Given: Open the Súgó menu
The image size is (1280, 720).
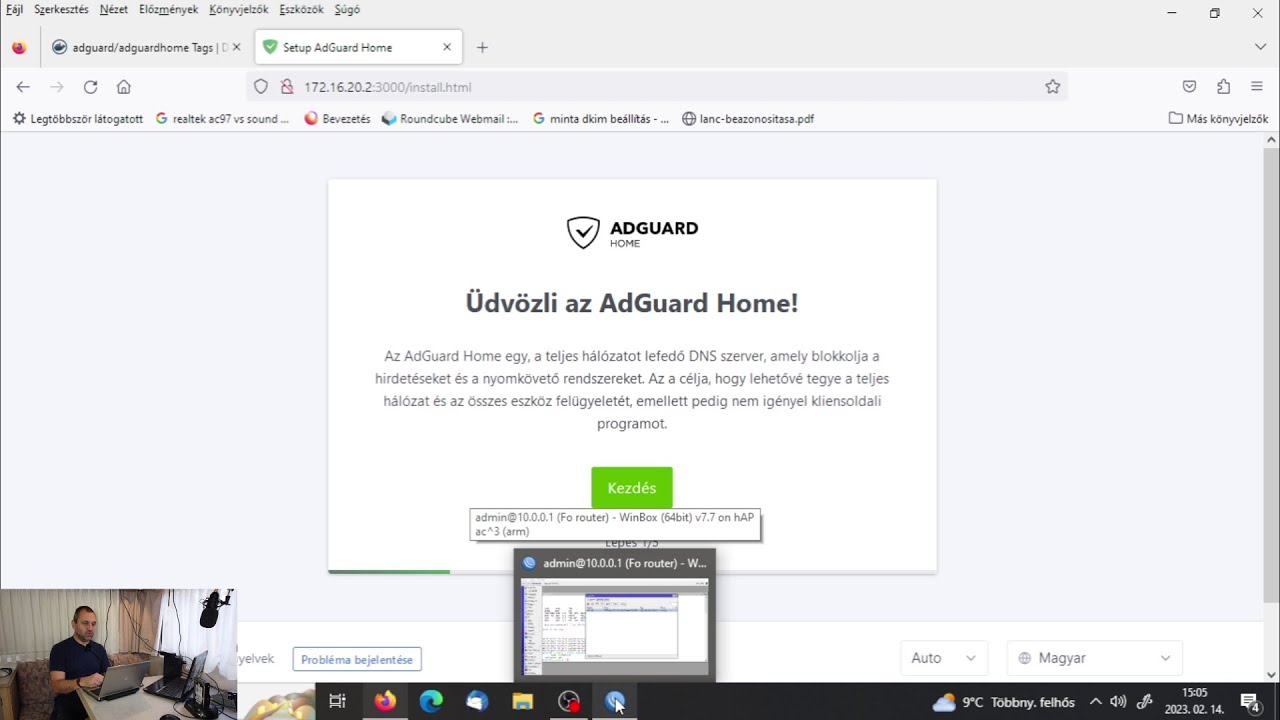Looking at the screenshot, I should click(x=347, y=9).
